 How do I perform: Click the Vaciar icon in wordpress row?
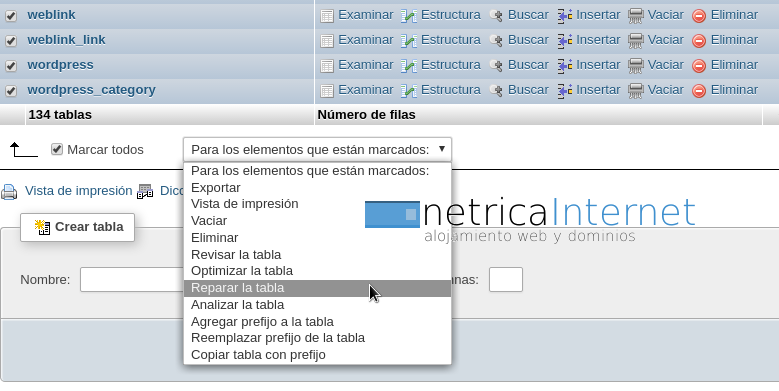636,66
